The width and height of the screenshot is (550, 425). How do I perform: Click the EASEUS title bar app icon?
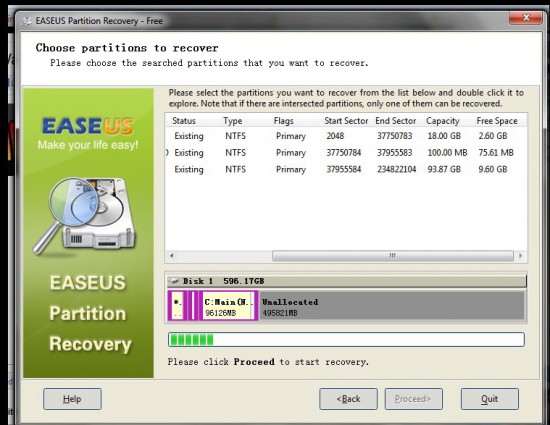(27, 21)
